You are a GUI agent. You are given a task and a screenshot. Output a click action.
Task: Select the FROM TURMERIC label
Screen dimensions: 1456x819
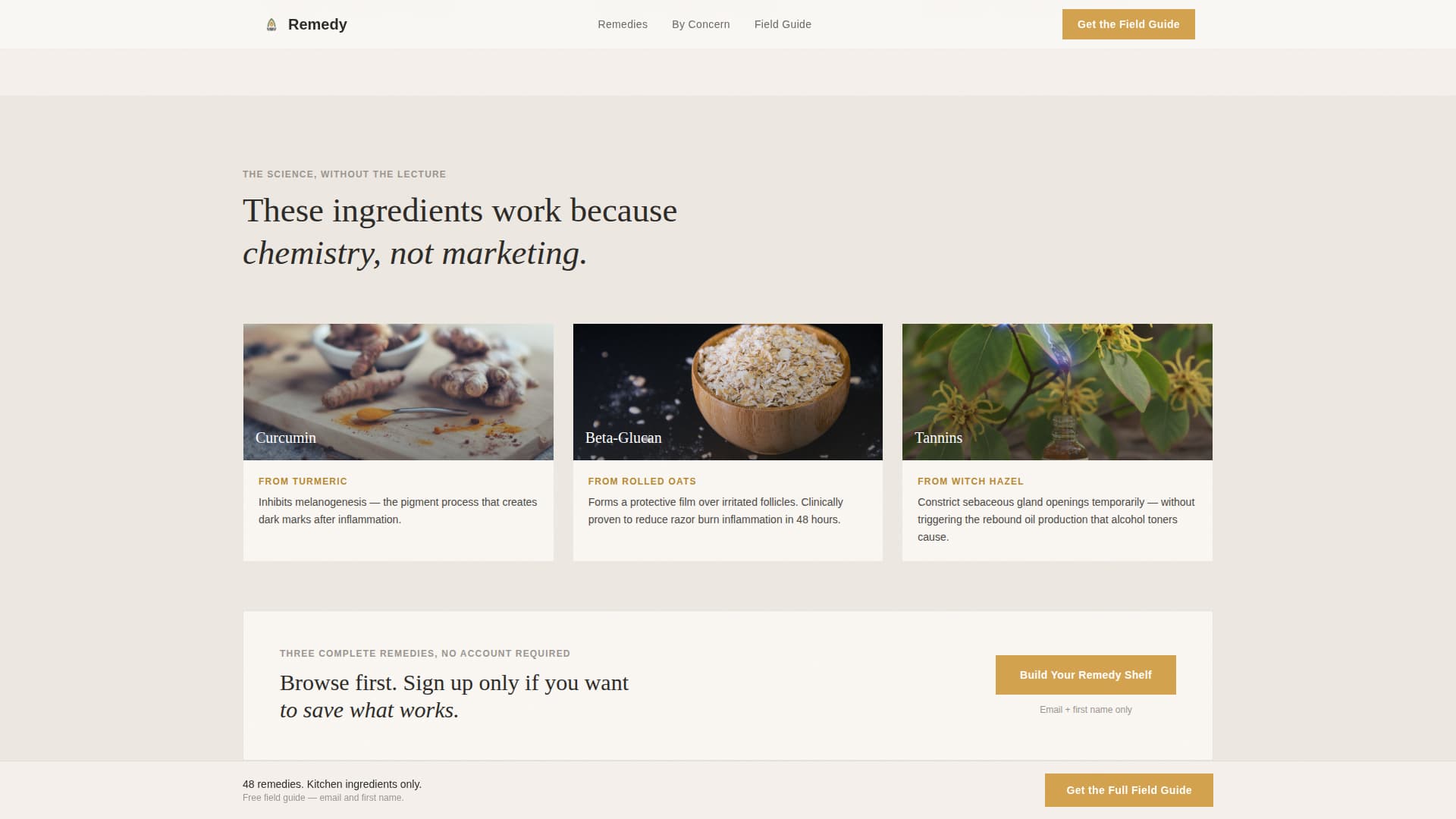pyautogui.click(x=302, y=481)
